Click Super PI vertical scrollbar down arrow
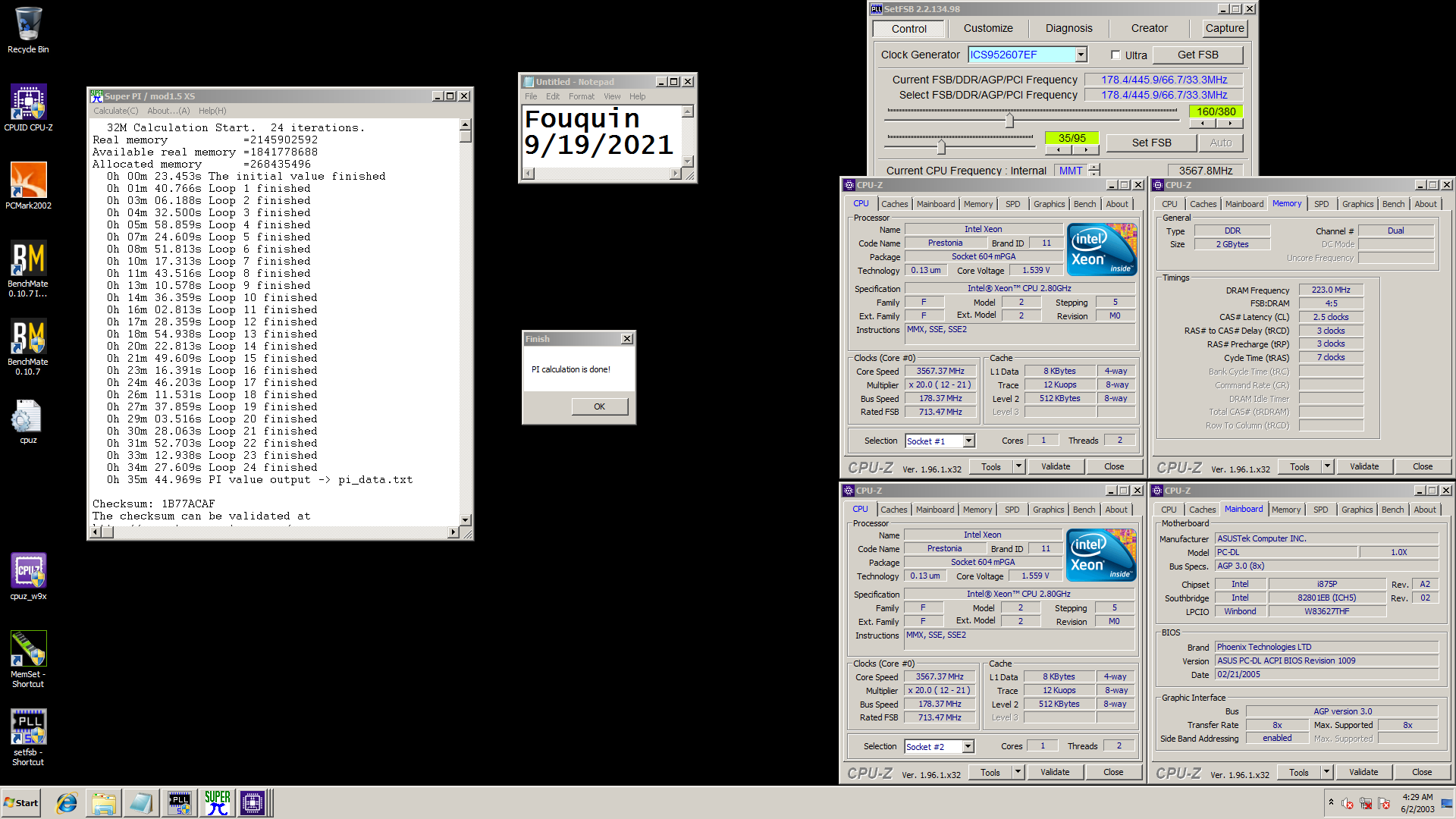The image size is (1456, 819). 466,520
